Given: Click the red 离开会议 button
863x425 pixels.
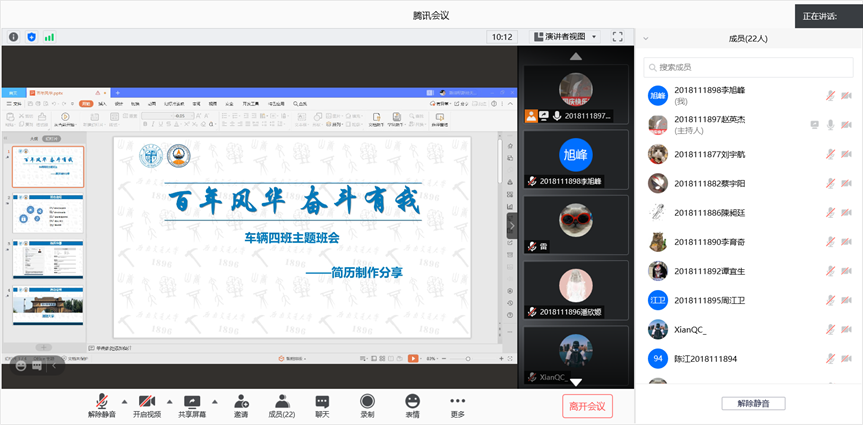Looking at the screenshot, I should pyautogui.click(x=586, y=406).
